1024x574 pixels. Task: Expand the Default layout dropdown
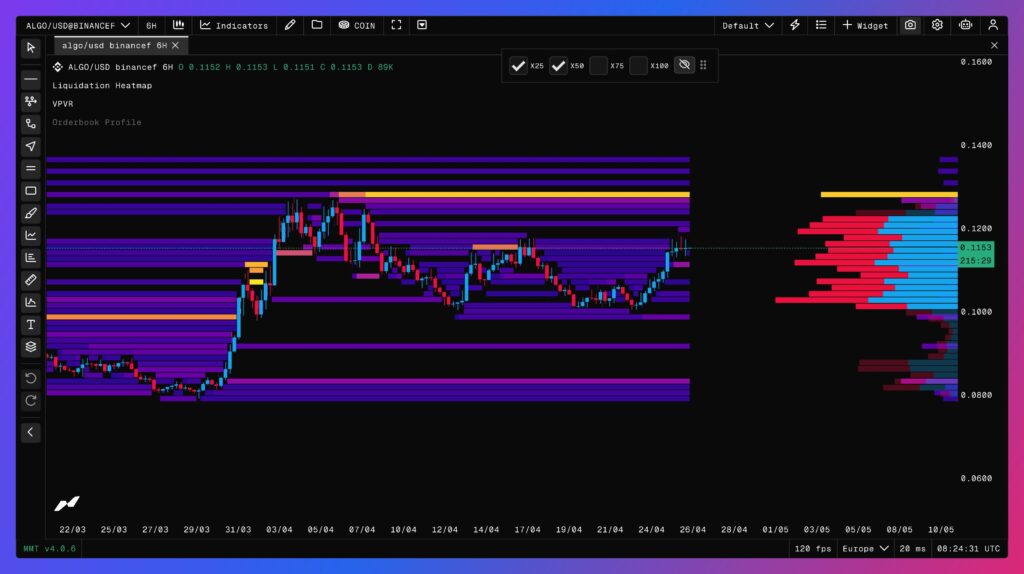point(748,25)
